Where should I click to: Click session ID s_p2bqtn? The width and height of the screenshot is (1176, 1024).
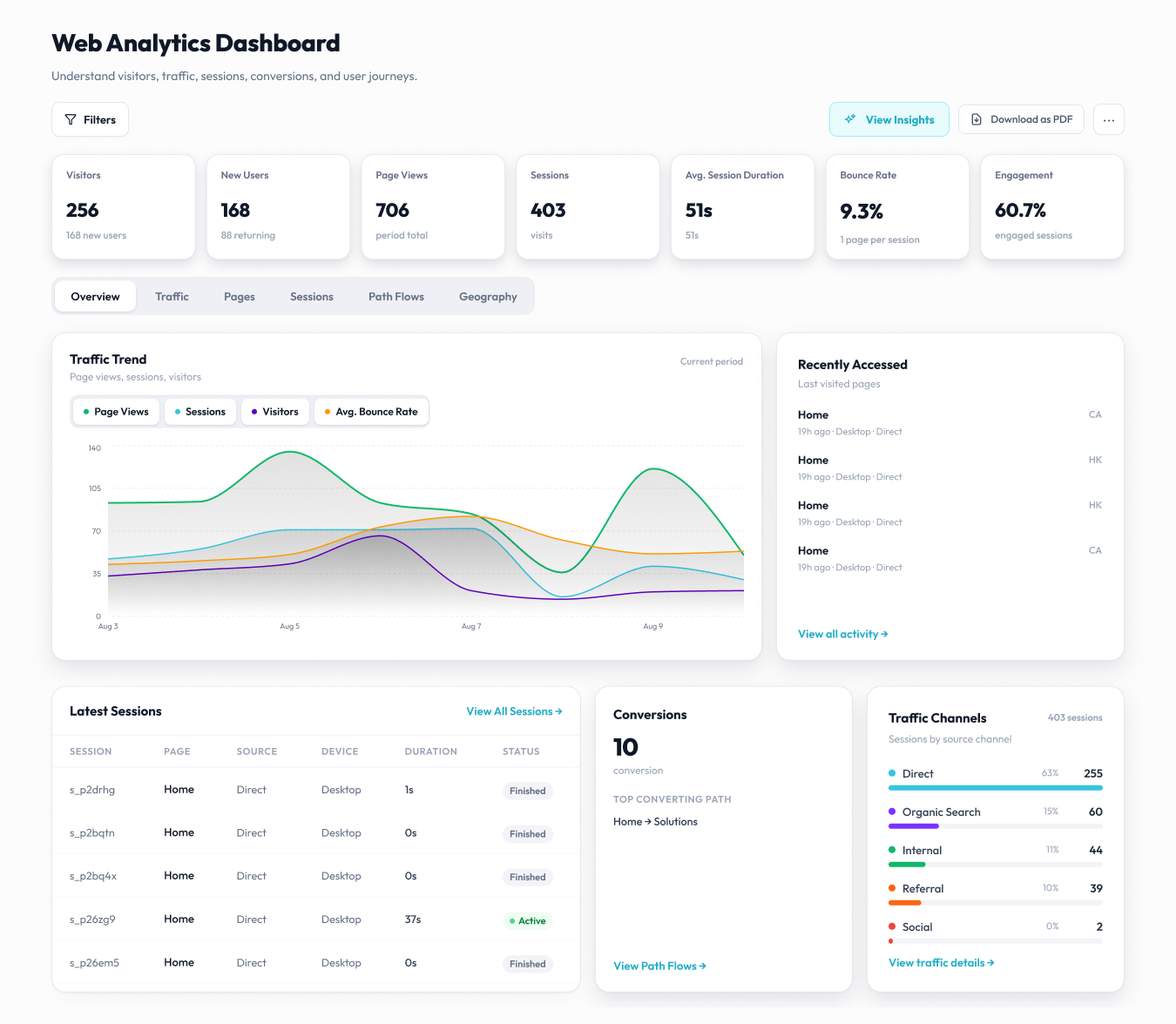(x=92, y=833)
